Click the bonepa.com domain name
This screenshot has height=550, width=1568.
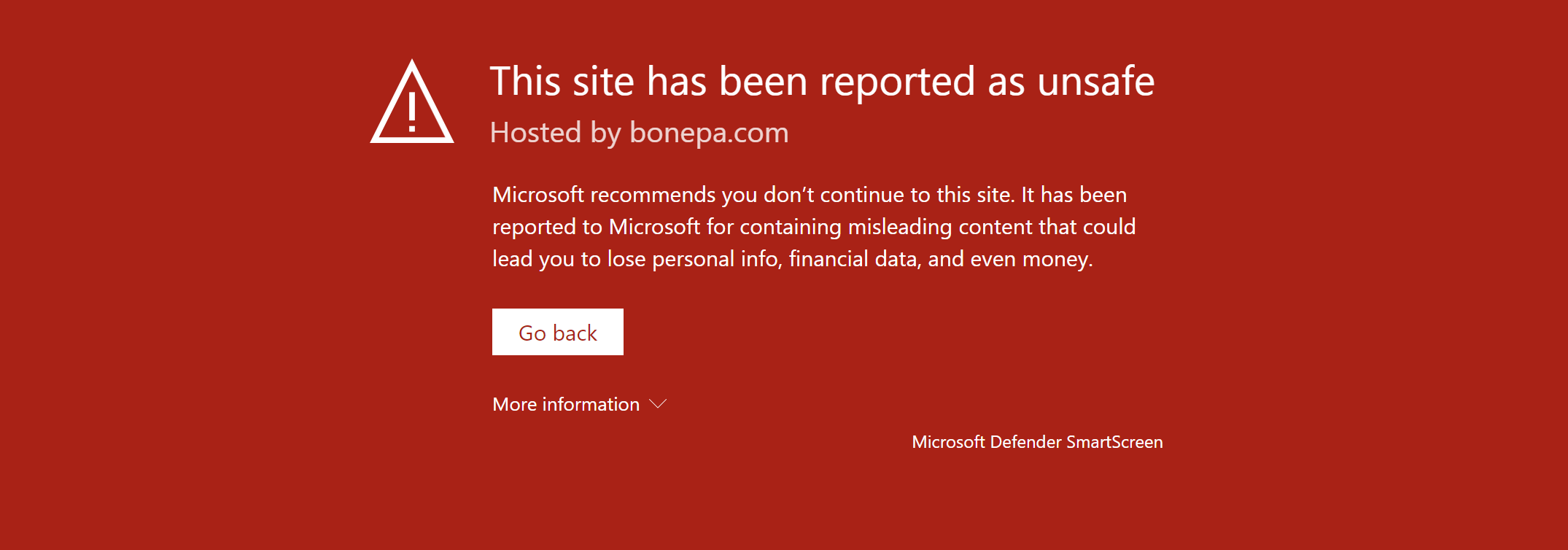tap(709, 133)
